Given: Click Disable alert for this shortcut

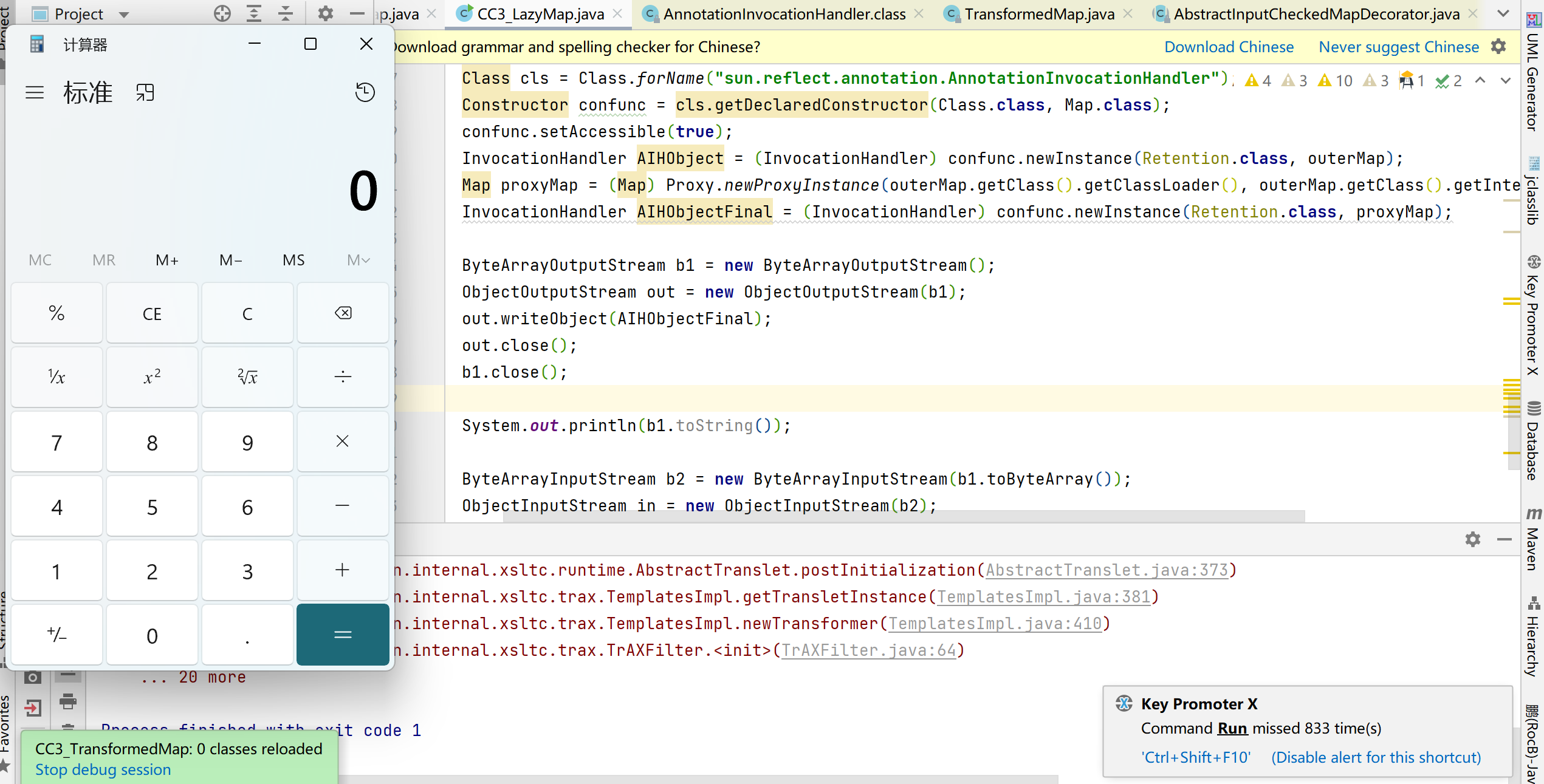Looking at the screenshot, I should pos(1376,757).
